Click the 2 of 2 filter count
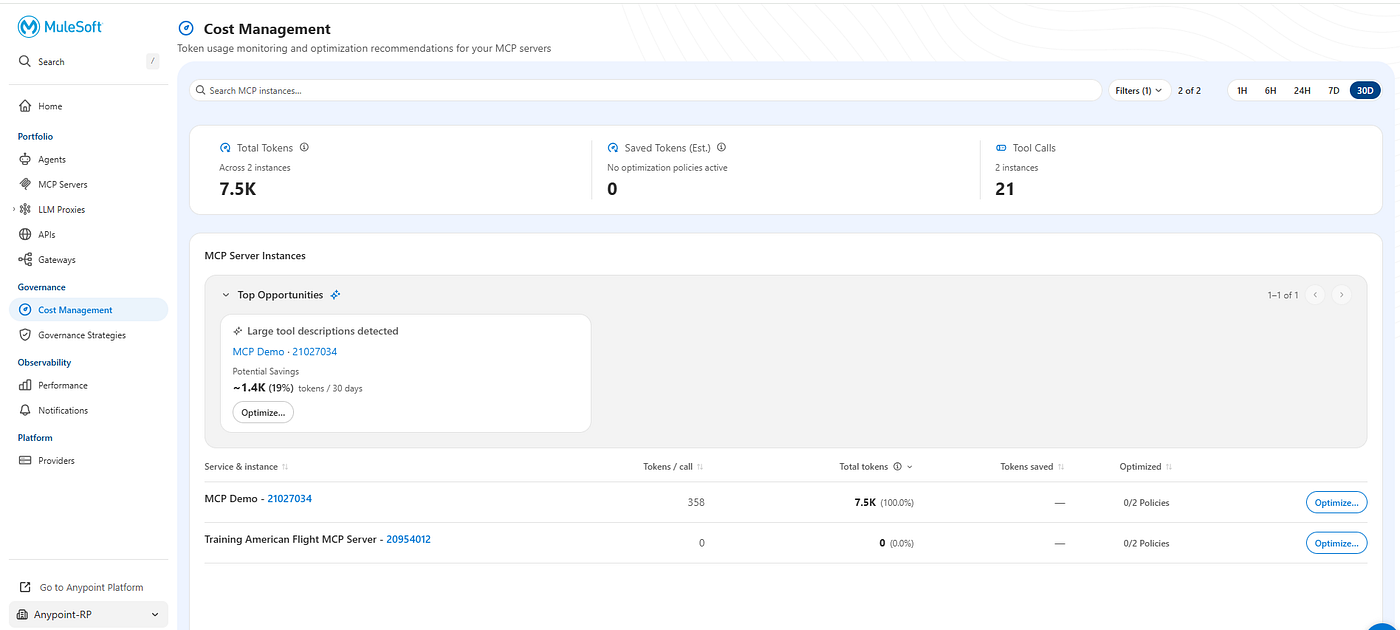1400x630 pixels. (1190, 90)
